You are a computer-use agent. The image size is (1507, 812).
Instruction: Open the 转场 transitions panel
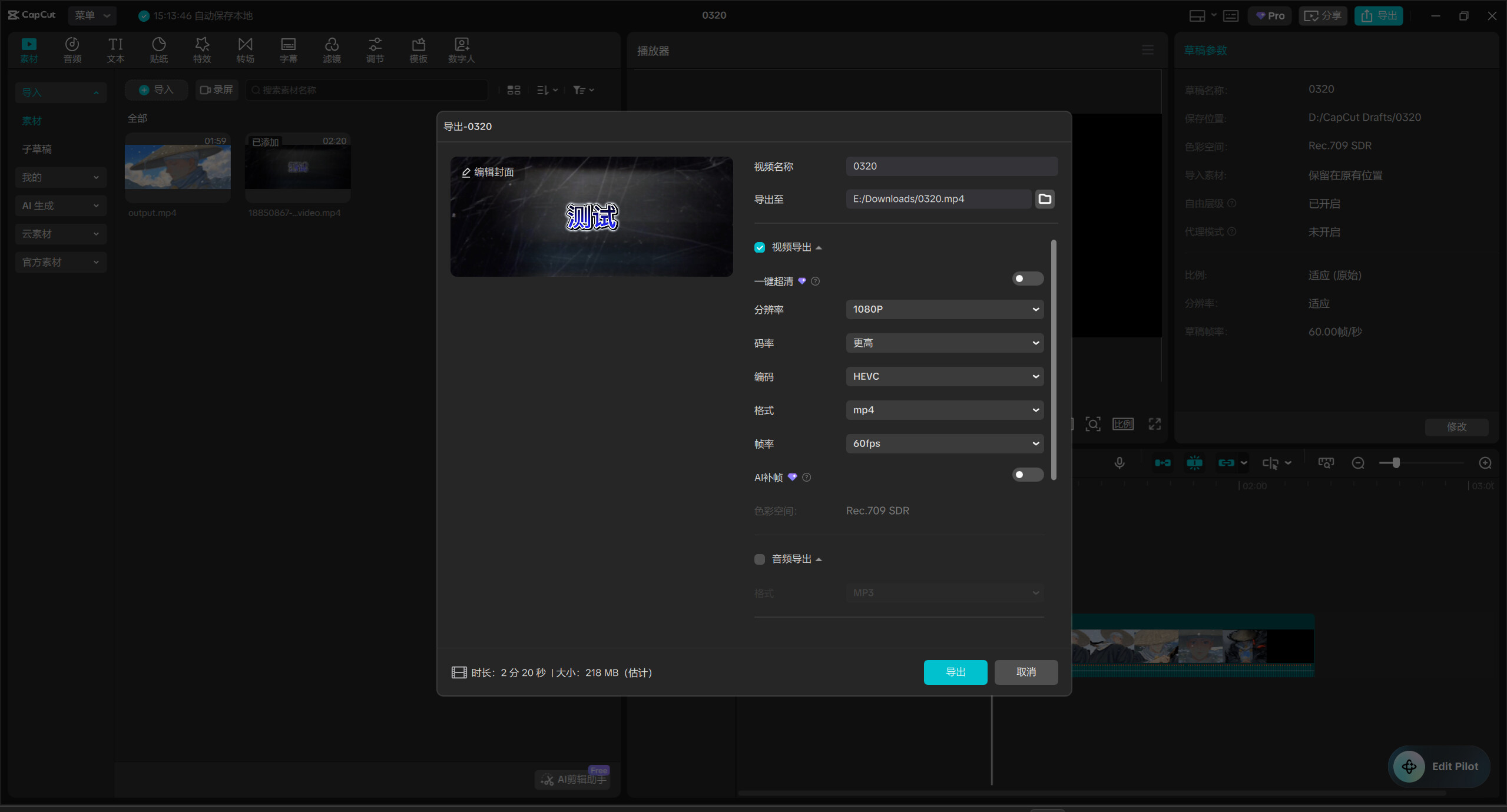245,50
